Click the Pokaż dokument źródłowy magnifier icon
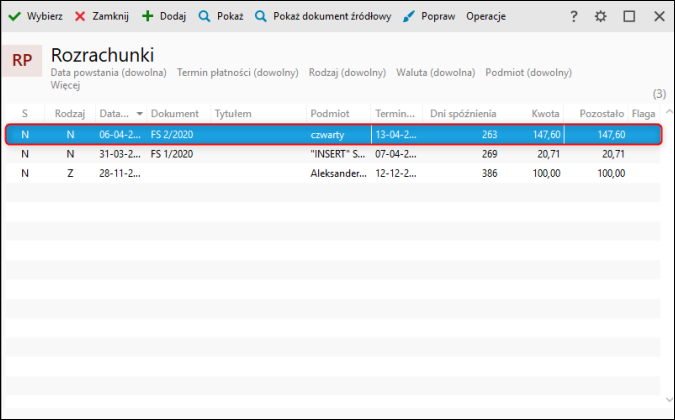 [x=260, y=16]
